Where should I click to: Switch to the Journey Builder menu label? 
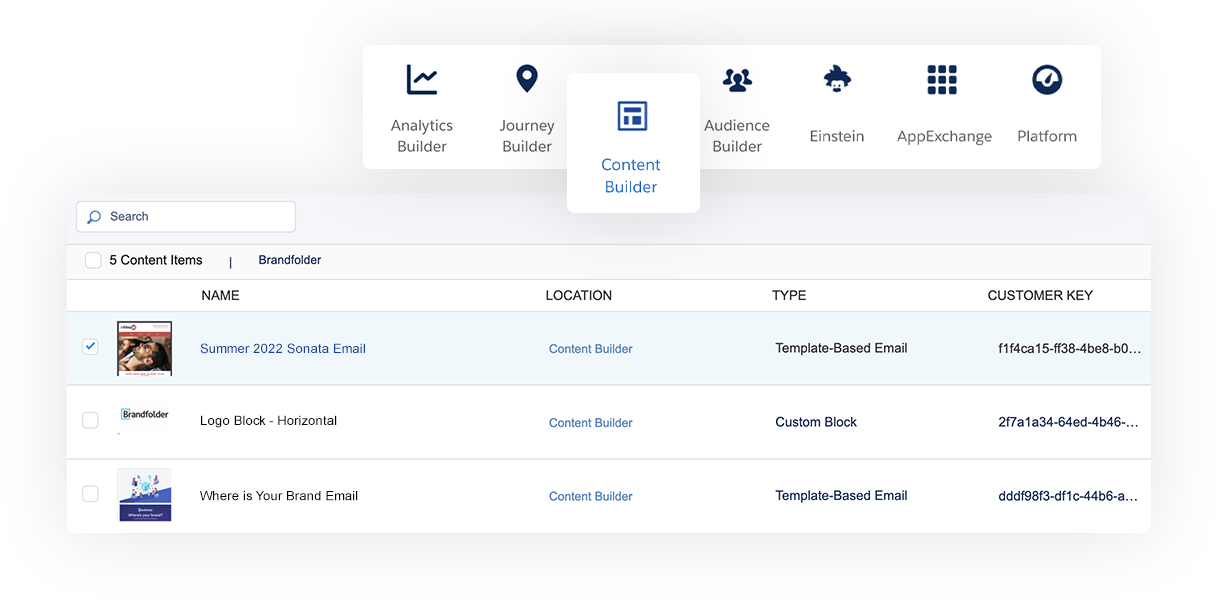[x=527, y=136]
